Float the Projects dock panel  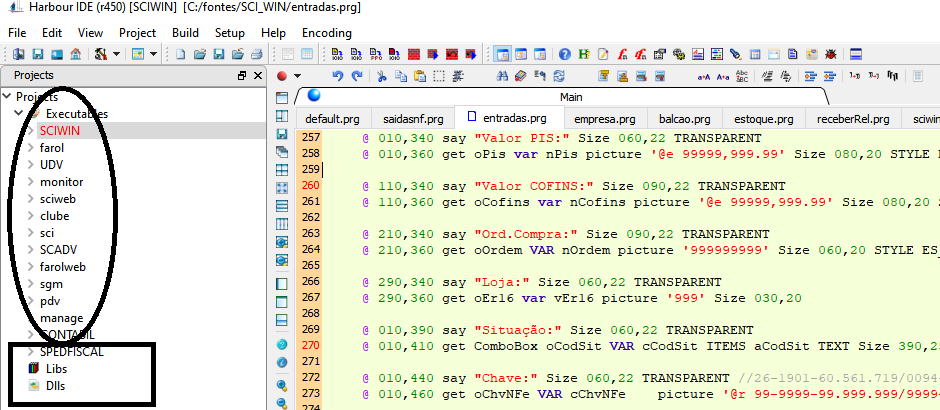click(x=242, y=76)
